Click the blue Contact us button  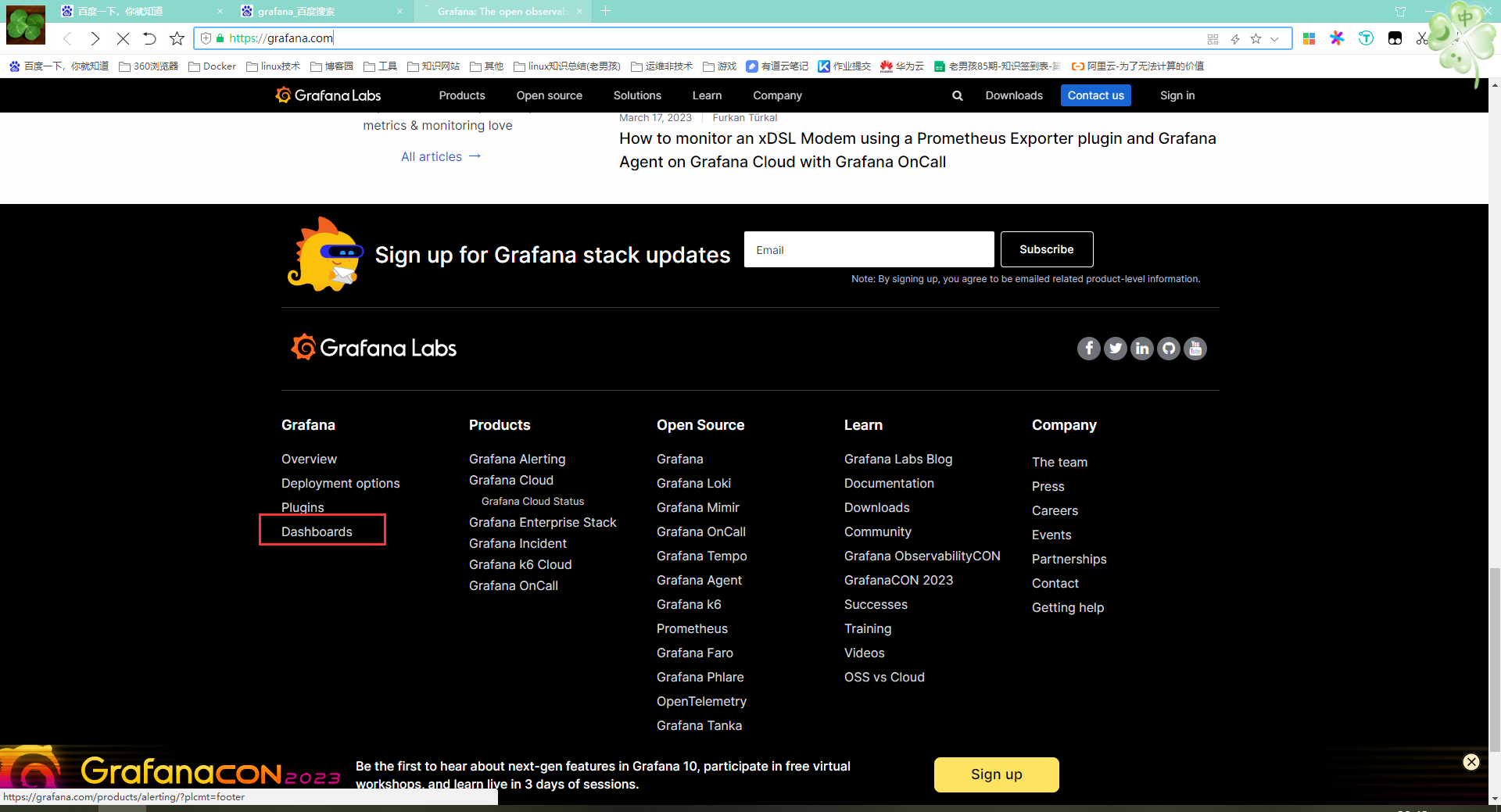[1096, 95]
